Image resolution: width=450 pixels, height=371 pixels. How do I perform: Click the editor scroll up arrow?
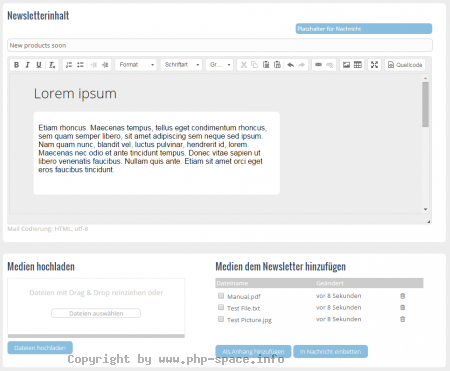pyautogui.click(x=425, y=78)
